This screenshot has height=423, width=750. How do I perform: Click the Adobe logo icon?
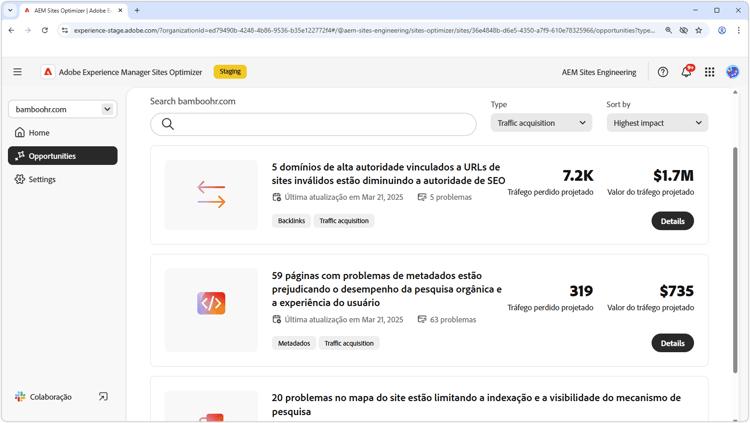click(x=48, y=72)
